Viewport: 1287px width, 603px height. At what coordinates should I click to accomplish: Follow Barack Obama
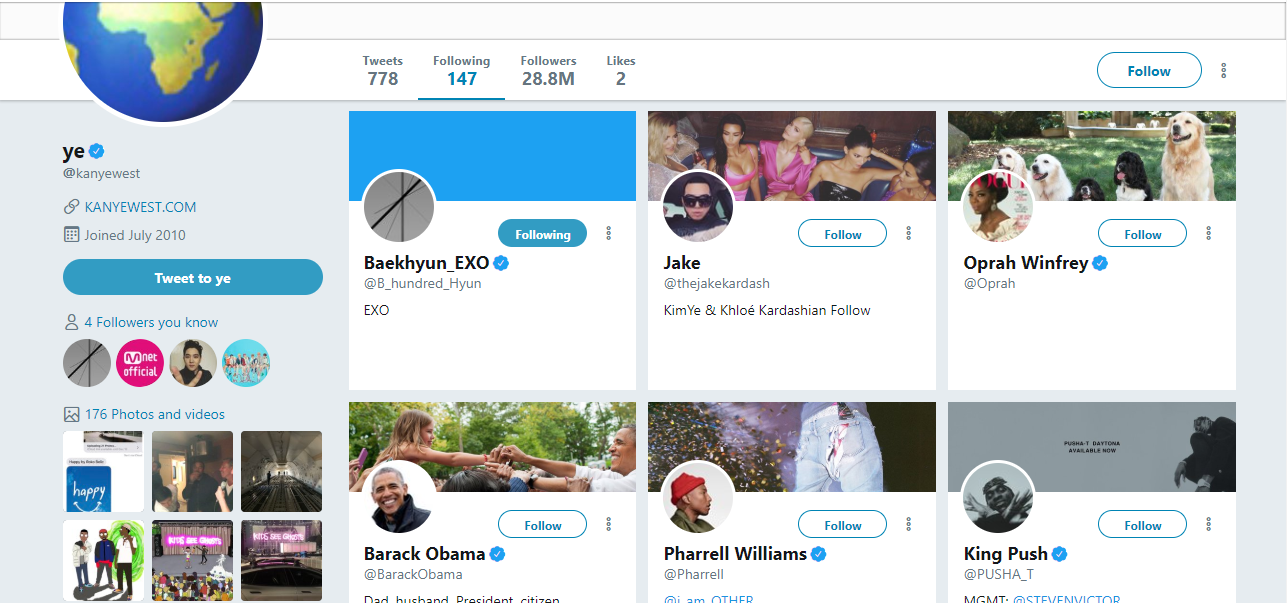[542, 525]
